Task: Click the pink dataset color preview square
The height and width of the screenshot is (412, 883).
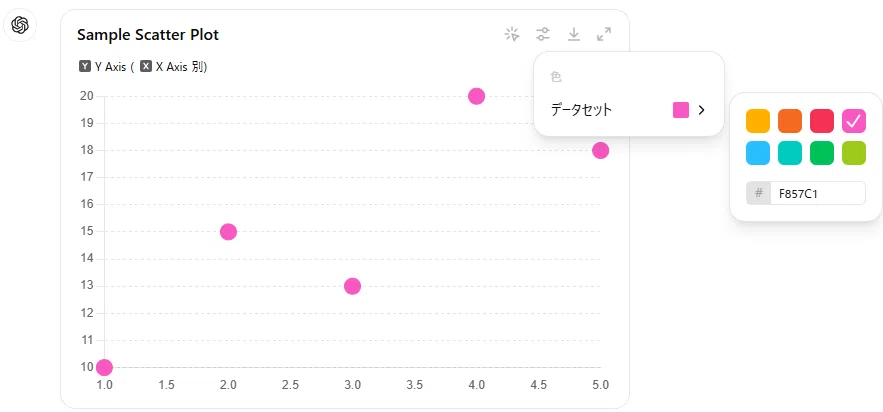Action: [681, 110]
